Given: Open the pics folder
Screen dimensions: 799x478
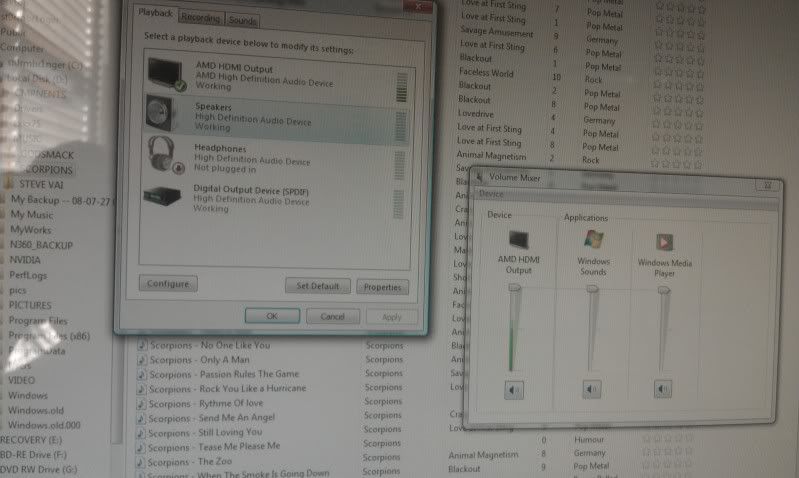Looking at the screenshot, I should tap(17, 290).
